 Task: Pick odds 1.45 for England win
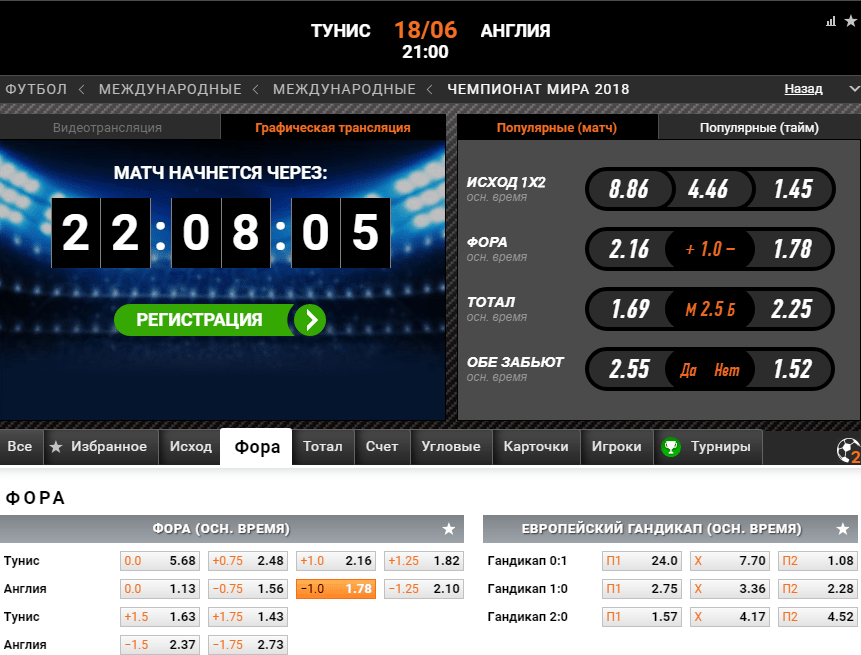(793, 189)
